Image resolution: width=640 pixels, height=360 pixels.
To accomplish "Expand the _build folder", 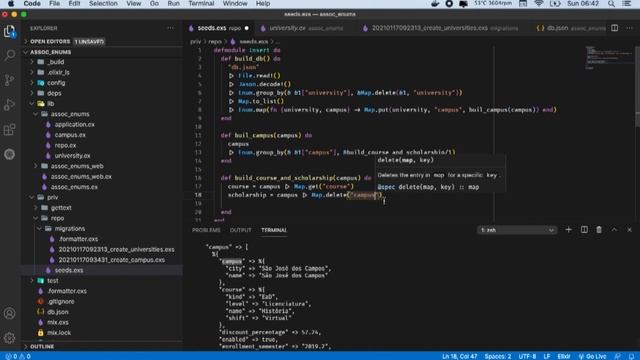I will 102,62.
